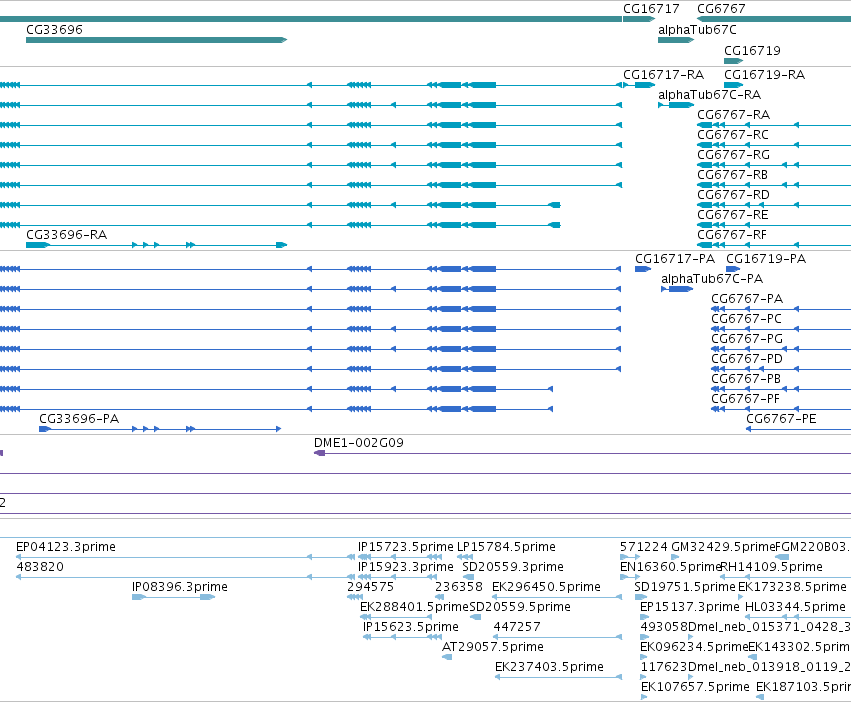Open protein label CG6767-PF
Screen dimensions: 851x702
tap(746, 399)
